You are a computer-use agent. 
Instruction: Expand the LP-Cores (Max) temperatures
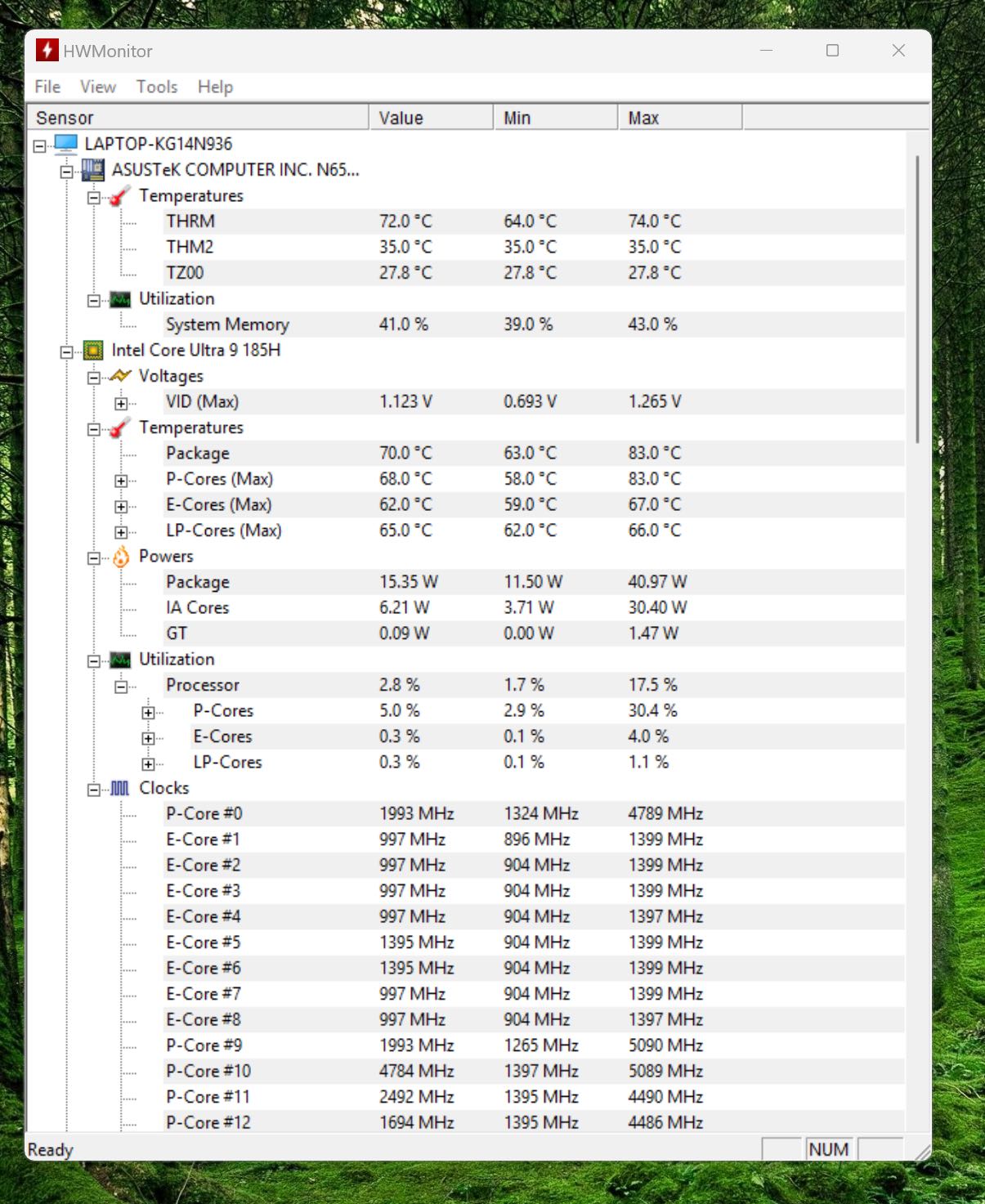pyautogui.click(x=121, y=532)
